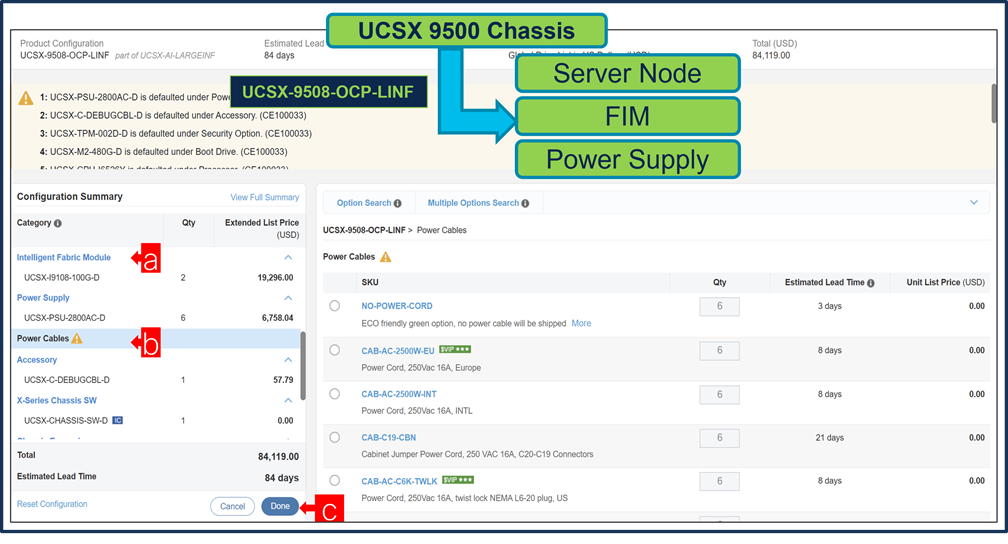Click the Option Search info icon
The image size is (1008, 544).
[x=397, y=203]
